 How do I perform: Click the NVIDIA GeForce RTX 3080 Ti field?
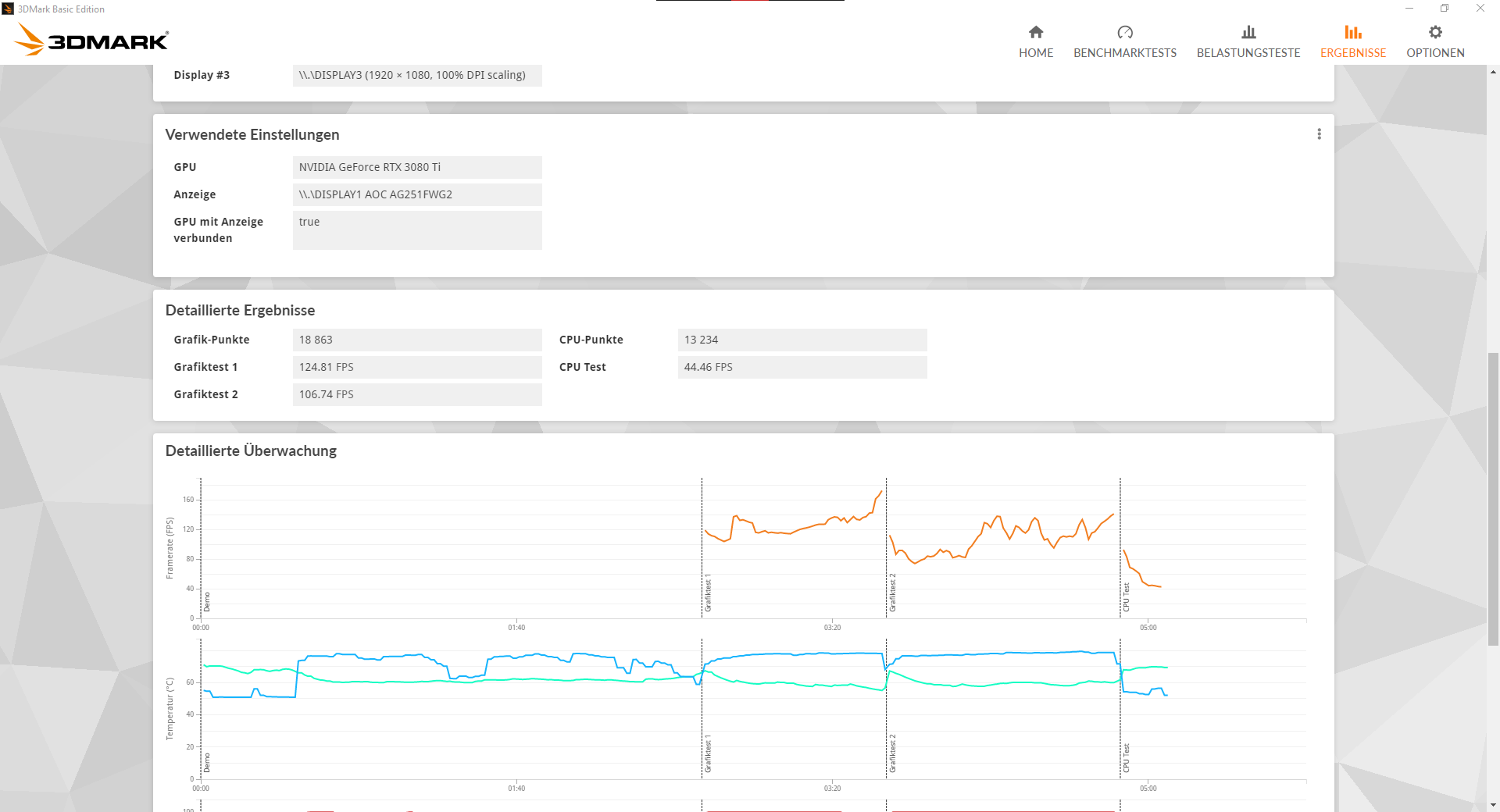417,167
